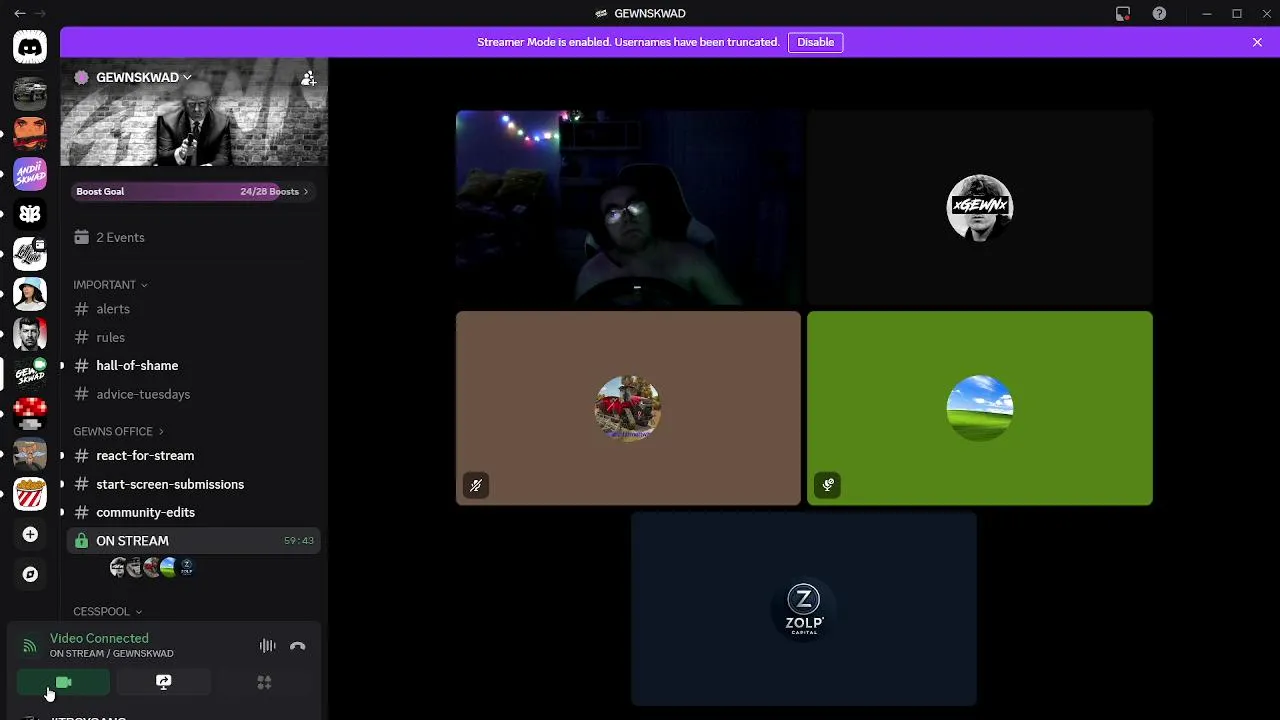The height and width of the screenshot is (720, 1280).
Task: Collapse the IMPORTANT category
Action: tap(110, 285)
